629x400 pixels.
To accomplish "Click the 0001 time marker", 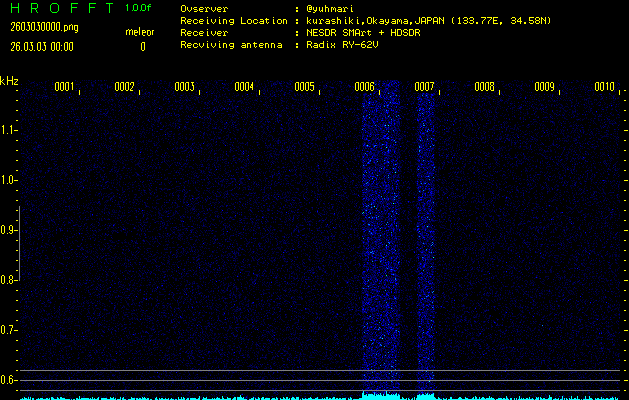I will coord(65,87).
